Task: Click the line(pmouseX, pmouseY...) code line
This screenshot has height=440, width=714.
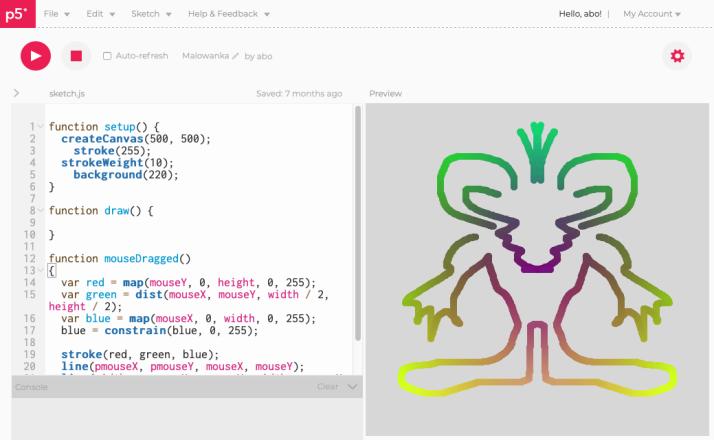Action: tap(183, 366)
